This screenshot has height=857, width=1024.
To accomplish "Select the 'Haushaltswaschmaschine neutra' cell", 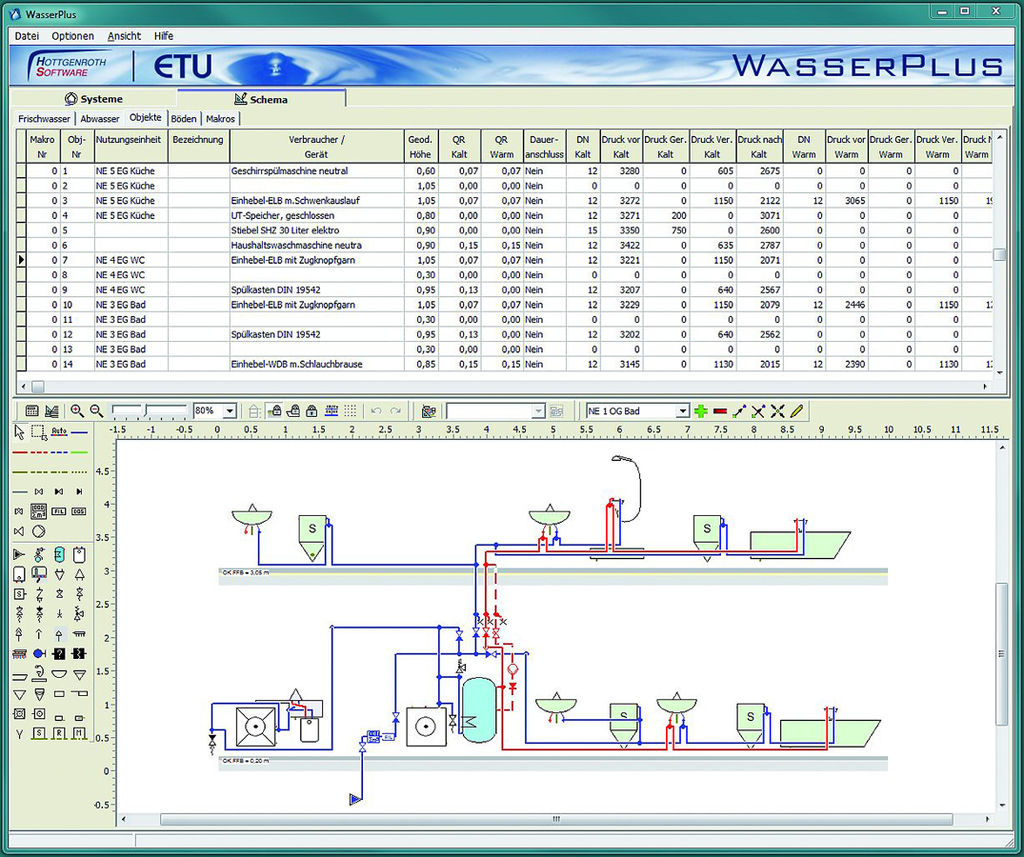I will [x=317, y=246].
